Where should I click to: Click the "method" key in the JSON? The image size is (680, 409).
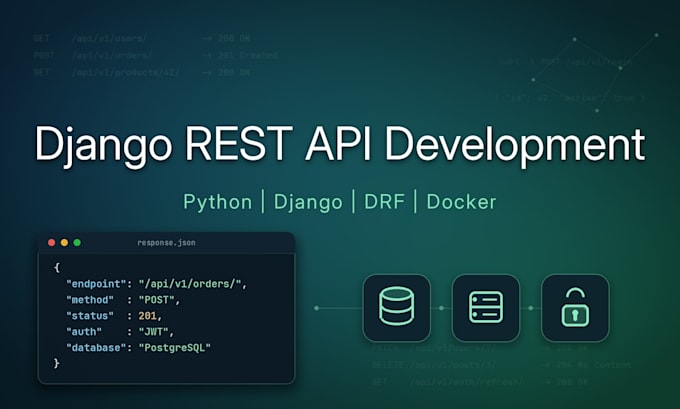click(x=90, y=300)
